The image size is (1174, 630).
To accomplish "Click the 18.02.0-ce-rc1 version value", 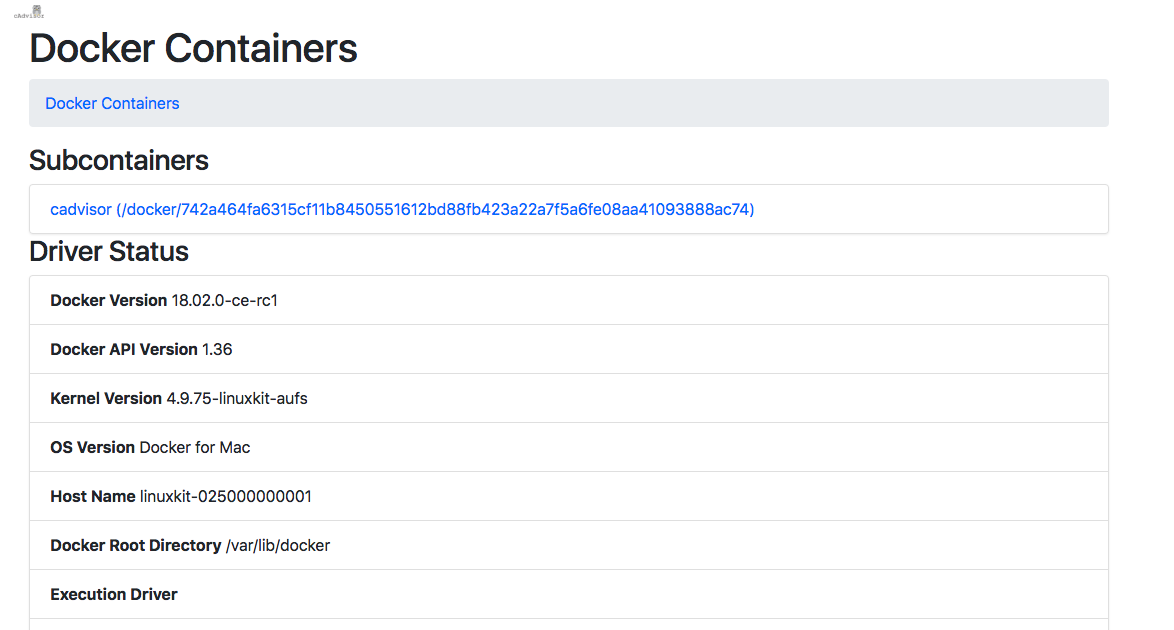I will click(x=224, y=300).
